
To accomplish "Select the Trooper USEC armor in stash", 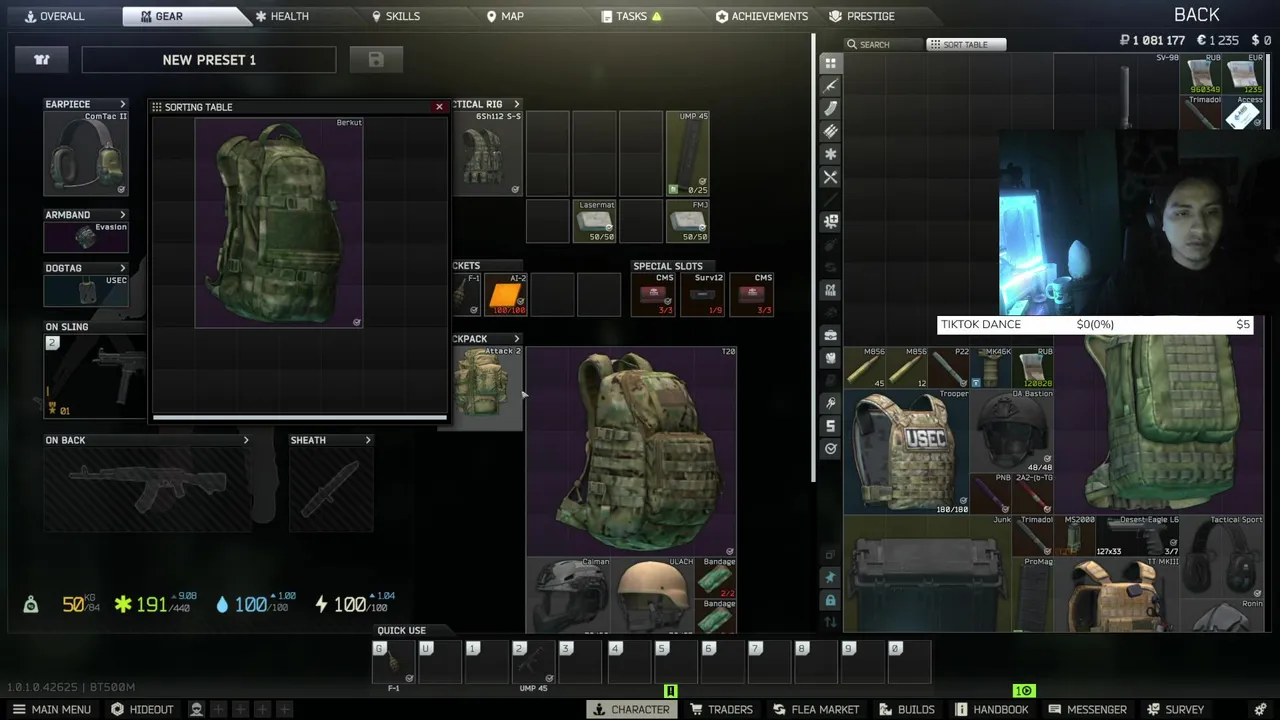I will coord(907,452).
